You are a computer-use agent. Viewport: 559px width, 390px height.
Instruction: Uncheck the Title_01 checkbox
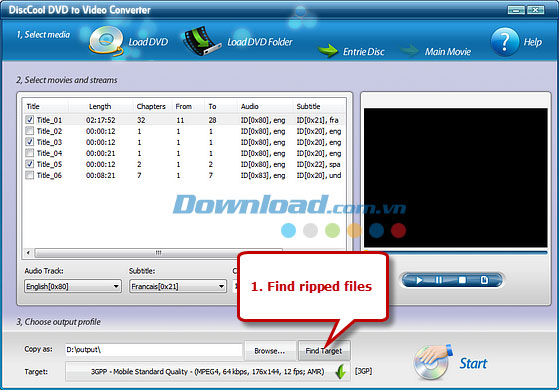[30, 120]
